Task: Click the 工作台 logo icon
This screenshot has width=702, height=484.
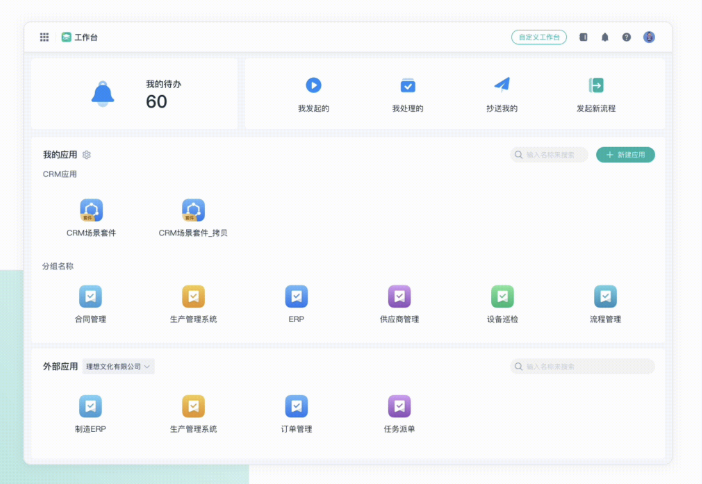Action: (x=66, y=37)
